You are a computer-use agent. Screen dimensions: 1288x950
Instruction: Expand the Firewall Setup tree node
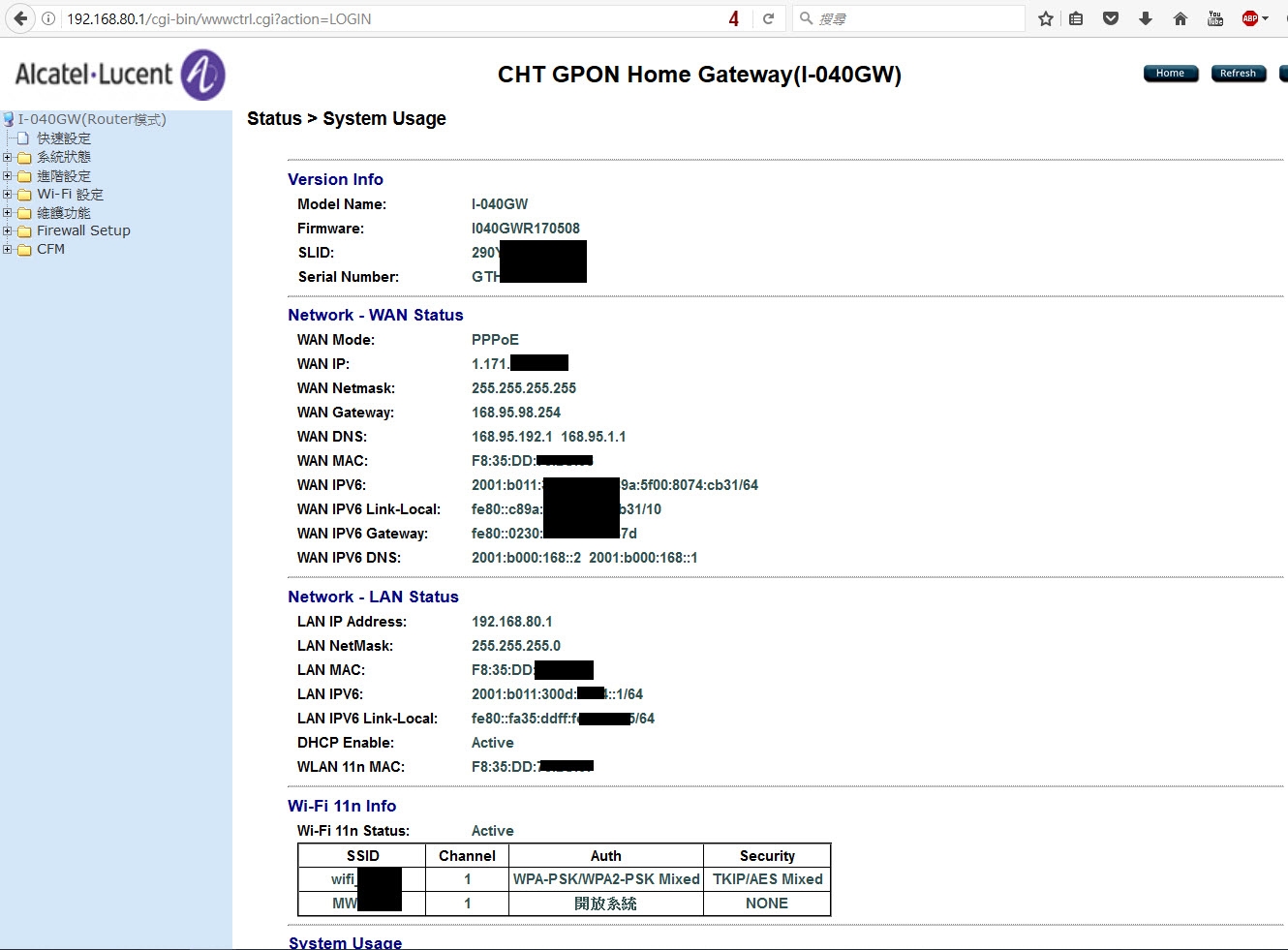[7, 230]
